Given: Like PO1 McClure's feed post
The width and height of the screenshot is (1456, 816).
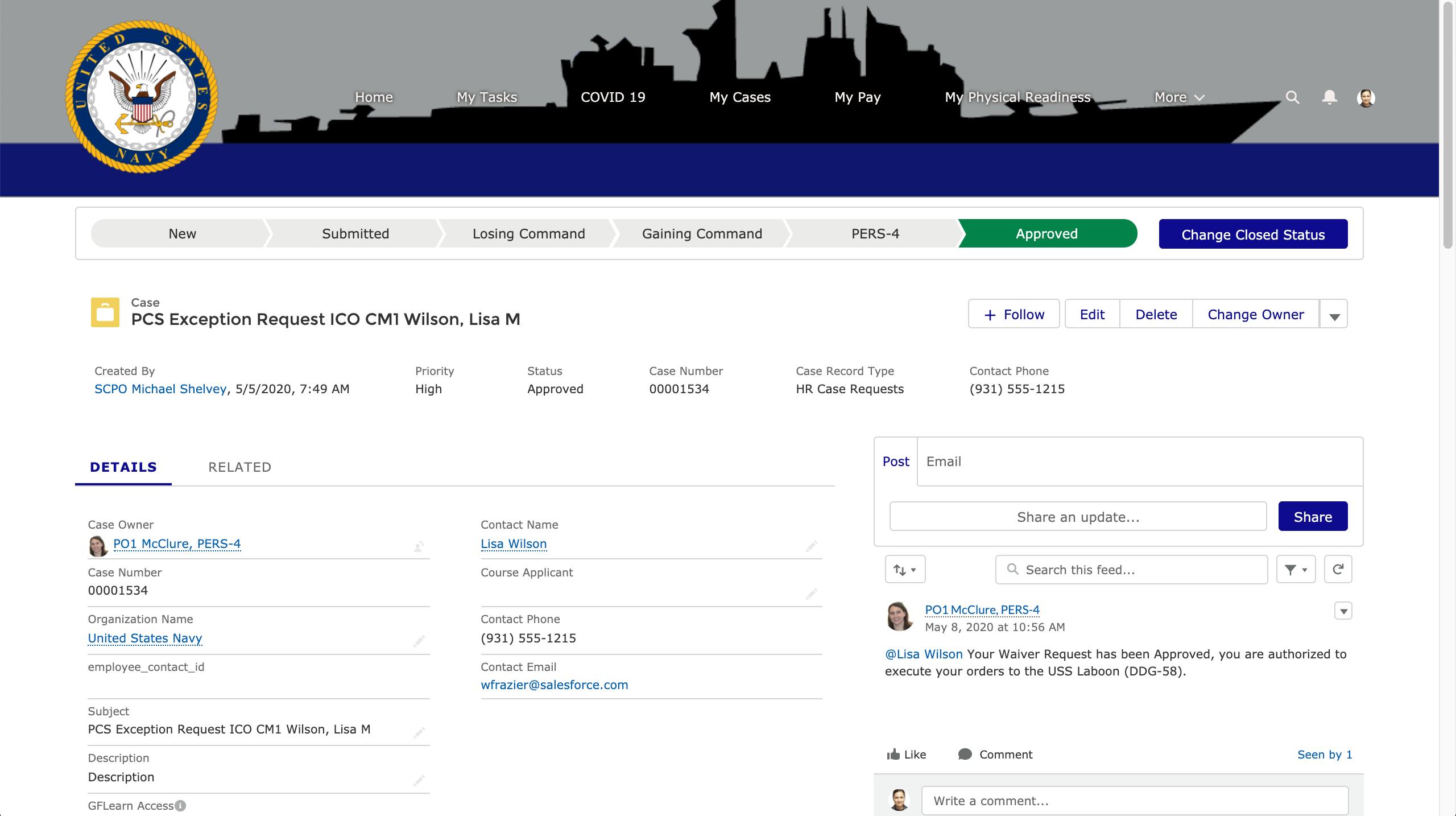Looking at the screenshot, I should (x=905, y=755).
